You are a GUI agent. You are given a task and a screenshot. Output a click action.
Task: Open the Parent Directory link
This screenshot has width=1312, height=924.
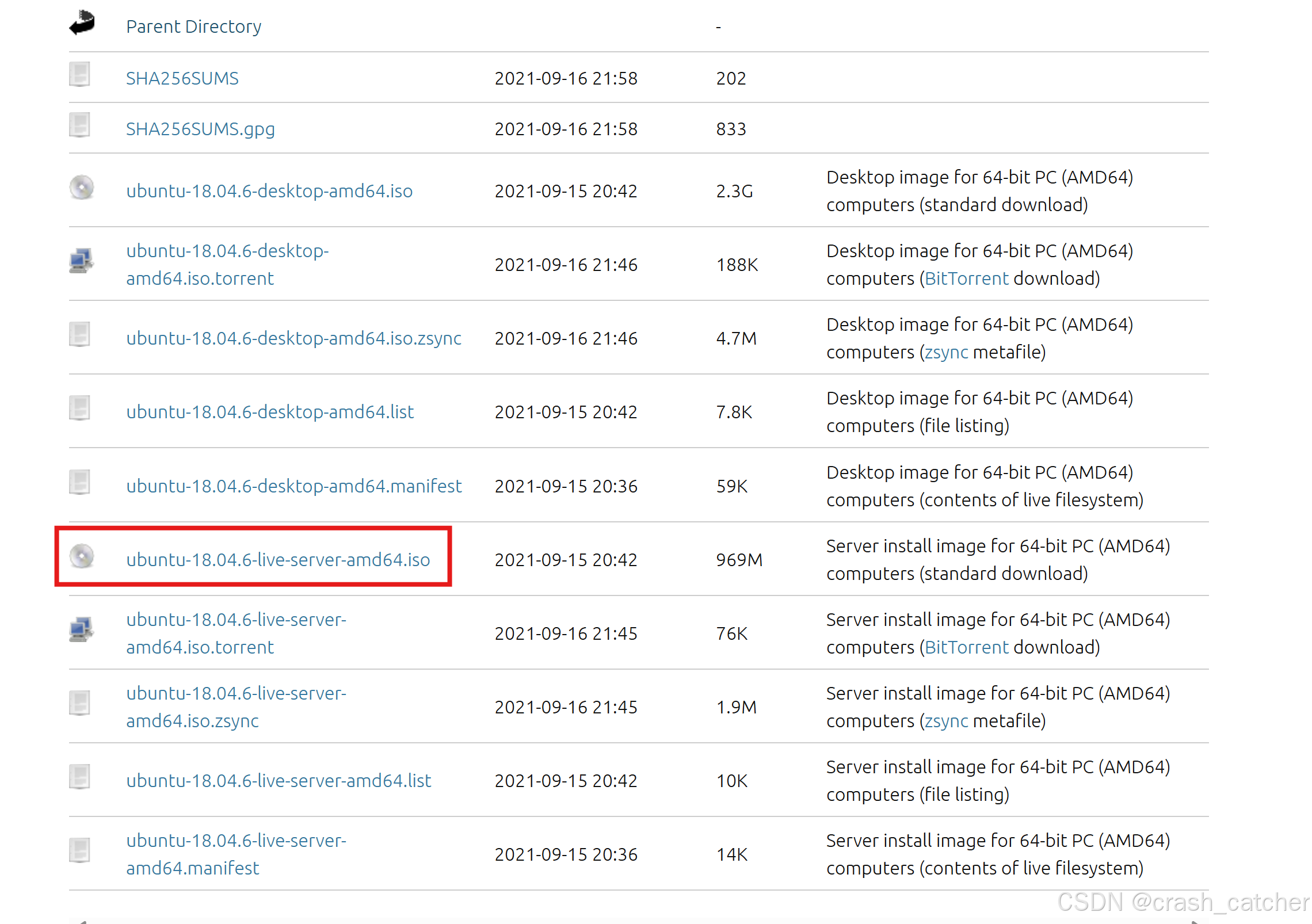(x=194, y=26)
